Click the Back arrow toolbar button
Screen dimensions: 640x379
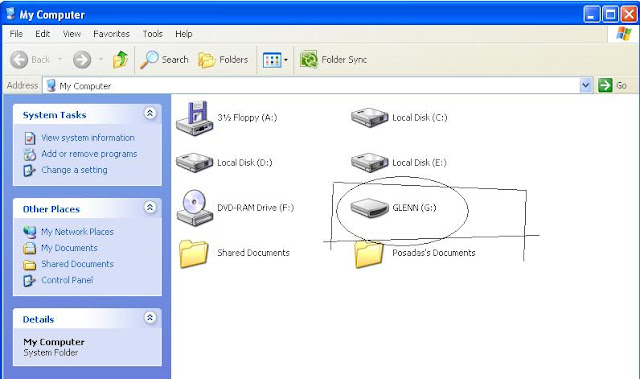pos(19,60)
